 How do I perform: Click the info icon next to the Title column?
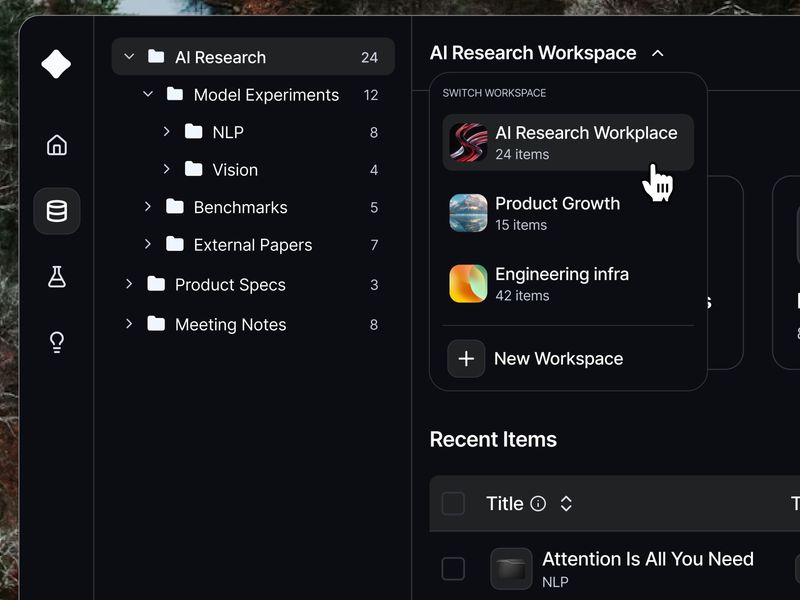click(537, 504)
